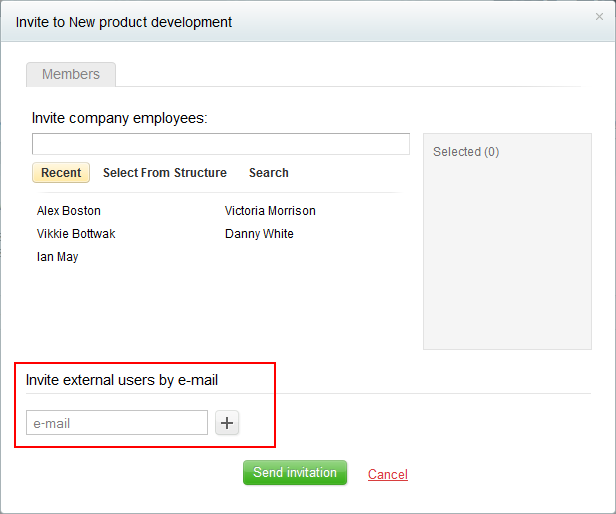The height and width of the screenshot is (514, 616).
Task: Focus the company employees input field
Action: click(221, 144)
